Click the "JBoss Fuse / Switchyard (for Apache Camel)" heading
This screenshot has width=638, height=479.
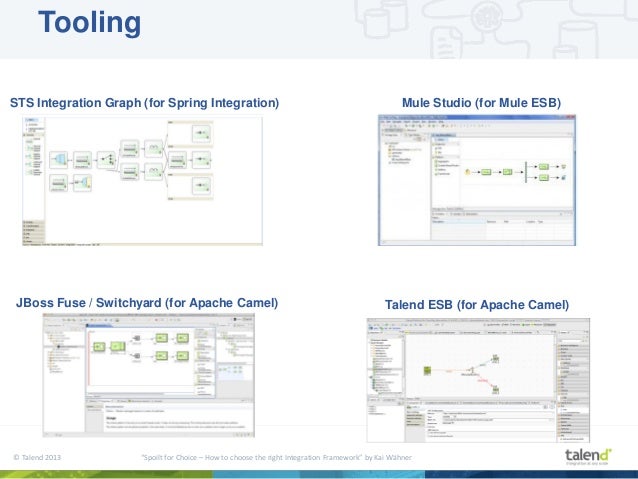[147, 303]
